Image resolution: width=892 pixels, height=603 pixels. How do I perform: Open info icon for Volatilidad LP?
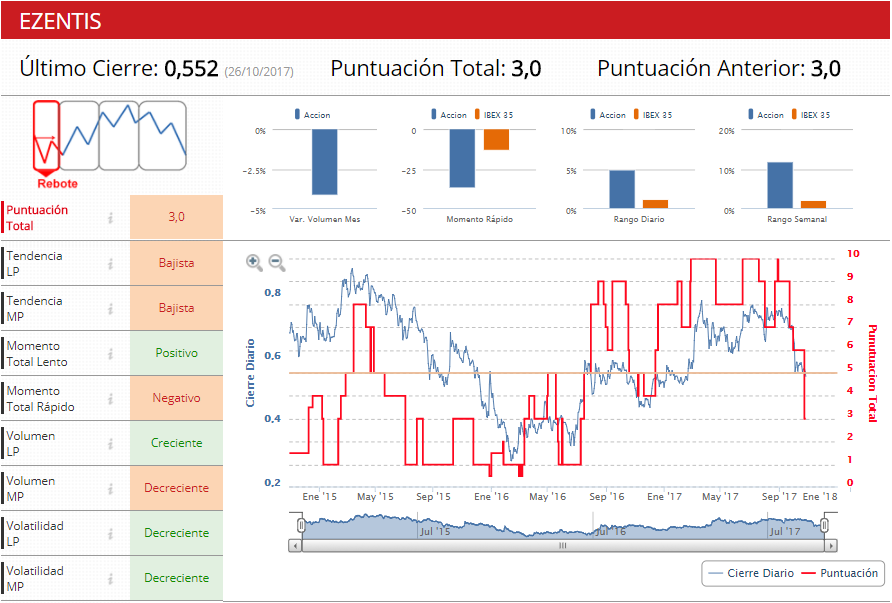point(111,533)
